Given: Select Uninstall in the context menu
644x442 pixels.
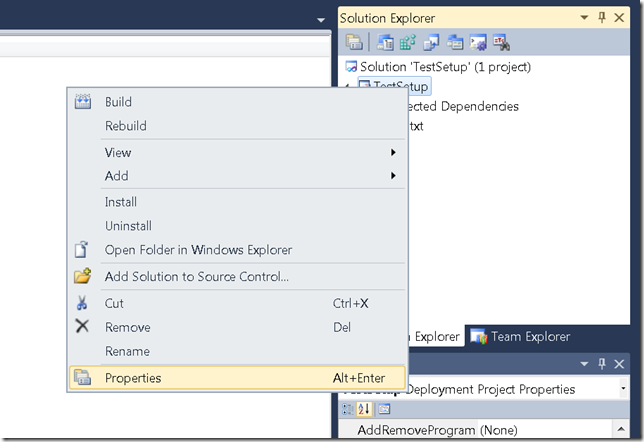Looking at the screenshot, I should [237, 226].
